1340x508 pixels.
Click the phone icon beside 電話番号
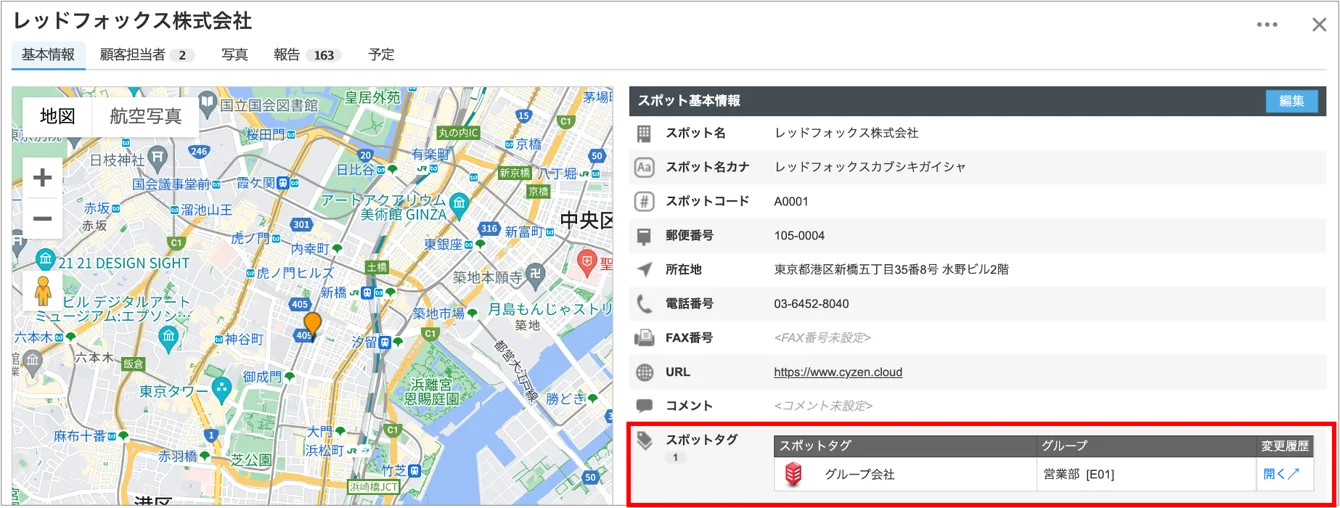tap(644, 304)
